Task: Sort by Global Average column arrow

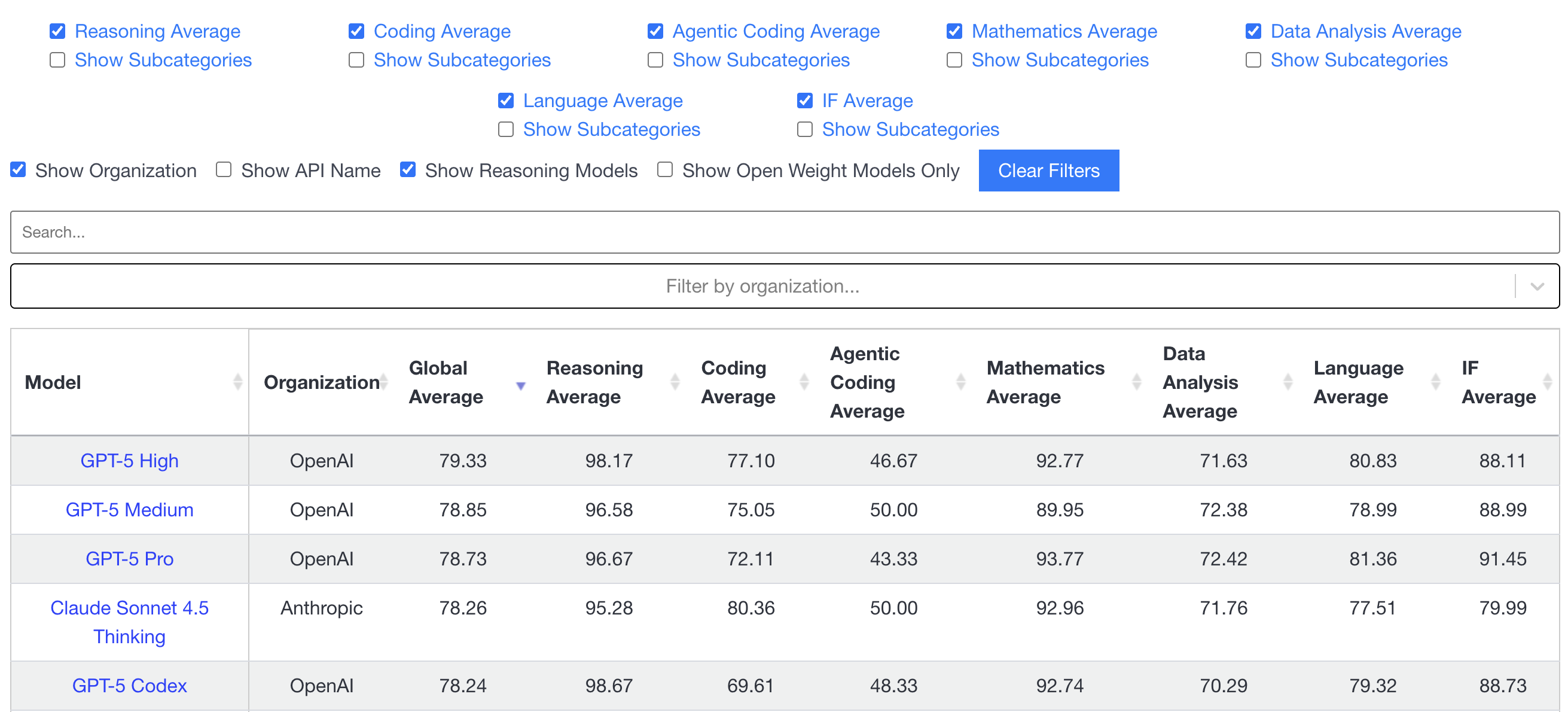Action: [520, 385]
